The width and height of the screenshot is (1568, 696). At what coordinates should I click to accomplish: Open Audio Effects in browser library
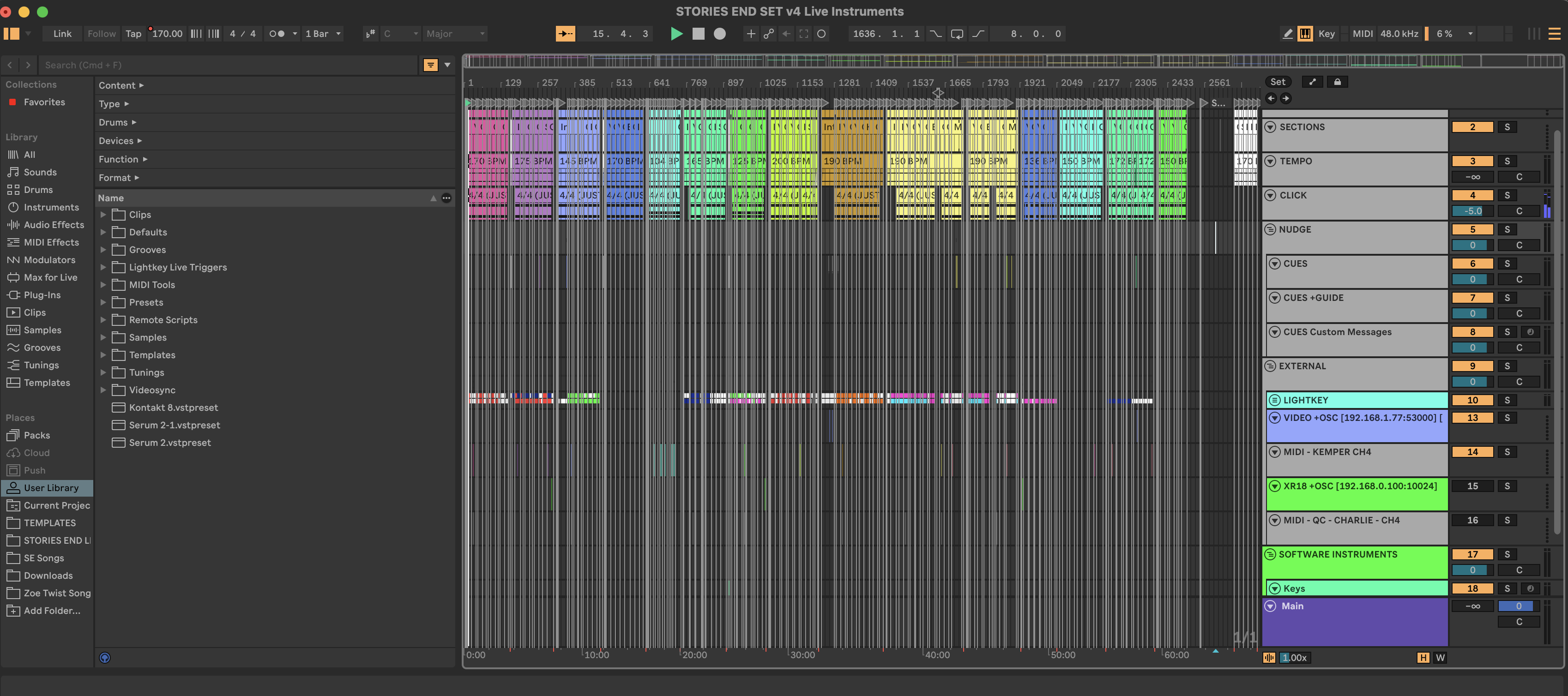coord(54,225)
